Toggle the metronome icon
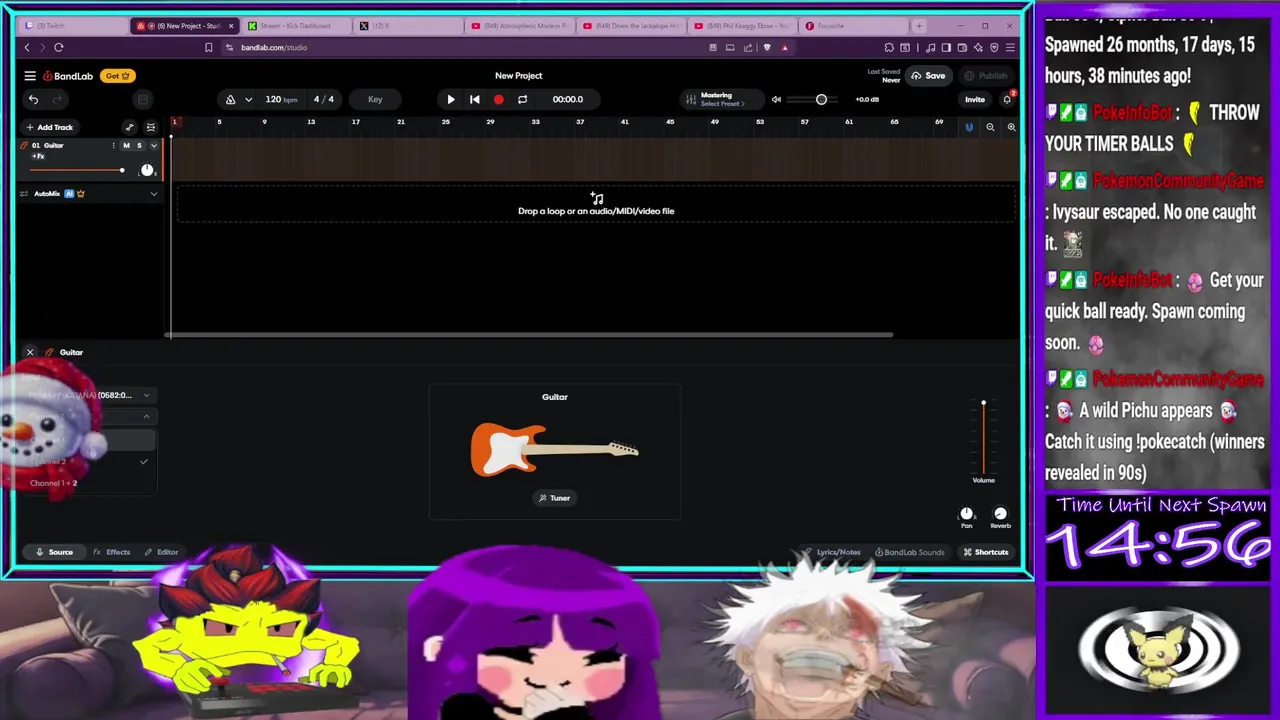Viewport: 1280px width, 720px height. 230,99
